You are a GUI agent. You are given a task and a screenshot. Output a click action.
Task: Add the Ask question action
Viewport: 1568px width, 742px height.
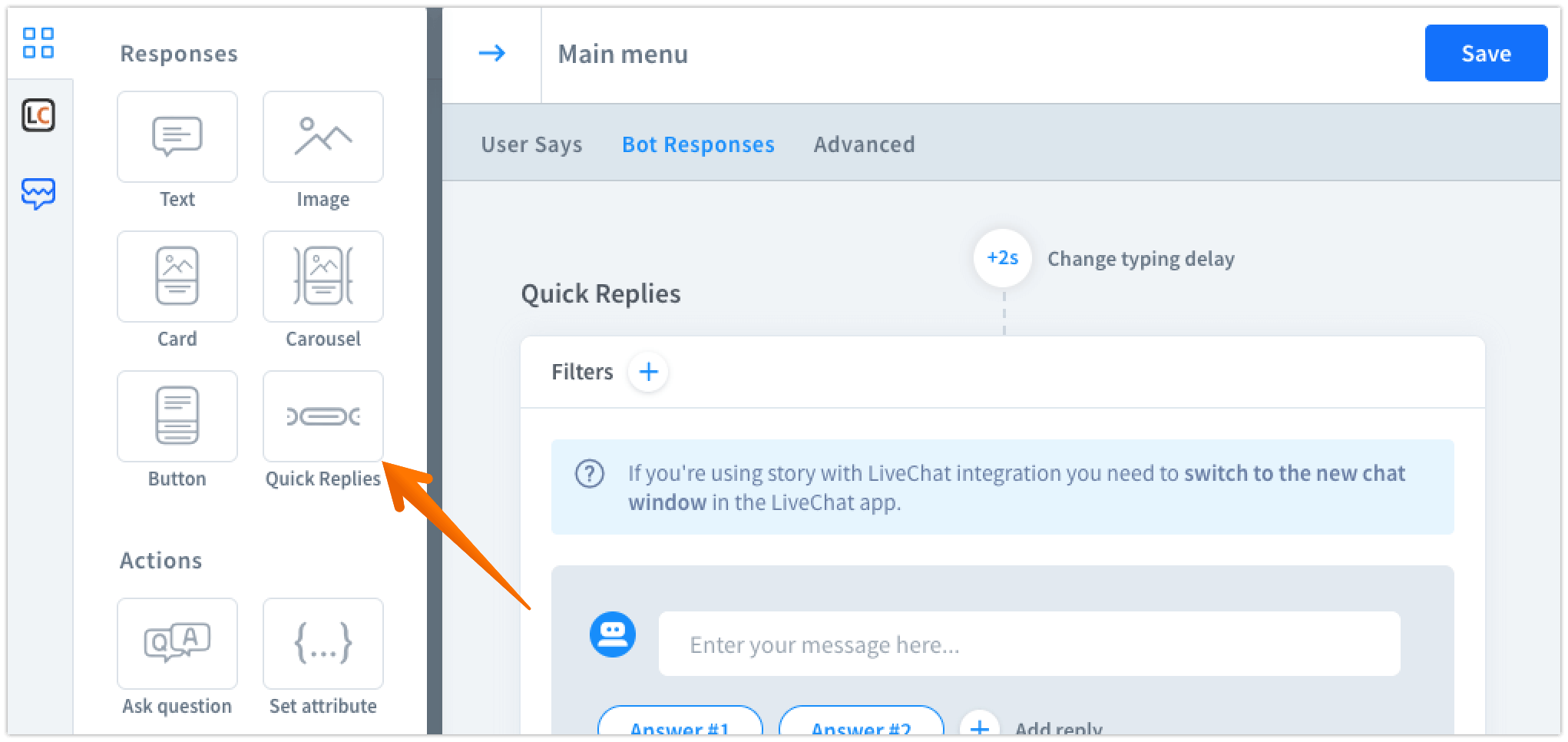[177, 644]
